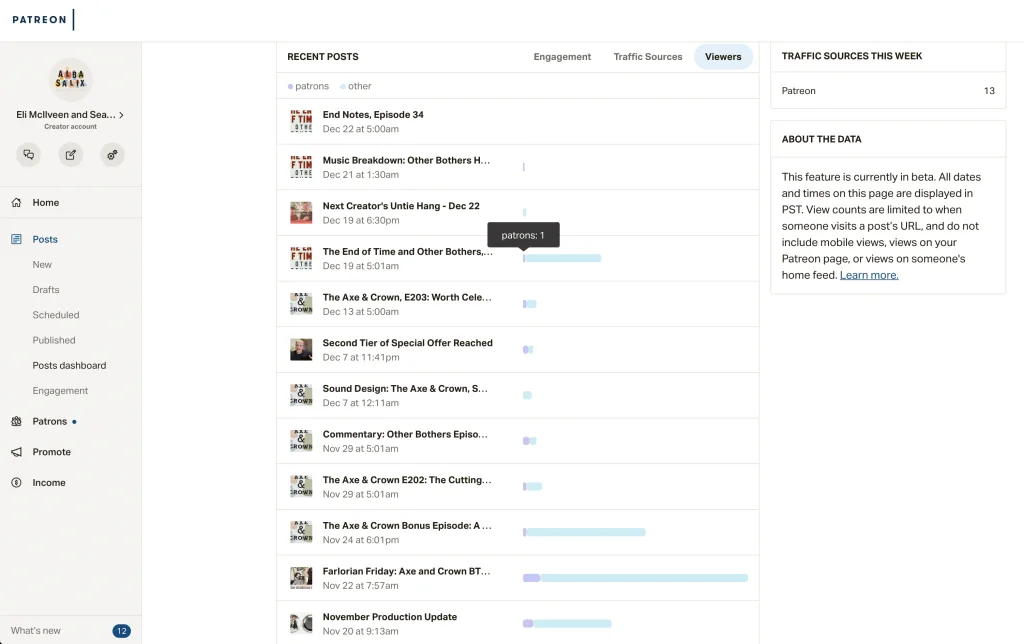Open Published posts

pos(54,340)
